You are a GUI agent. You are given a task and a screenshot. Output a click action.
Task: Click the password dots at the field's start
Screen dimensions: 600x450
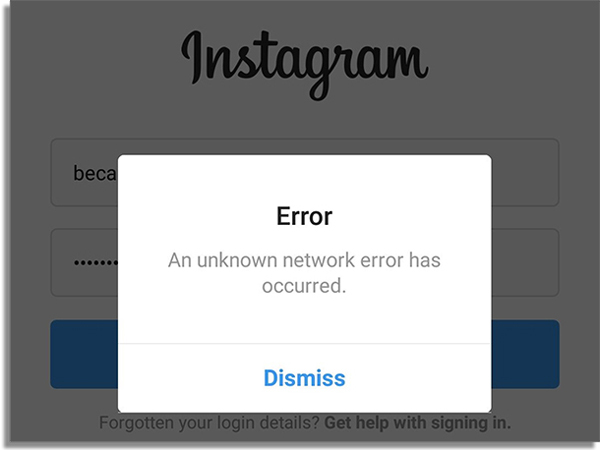[96, 263]
